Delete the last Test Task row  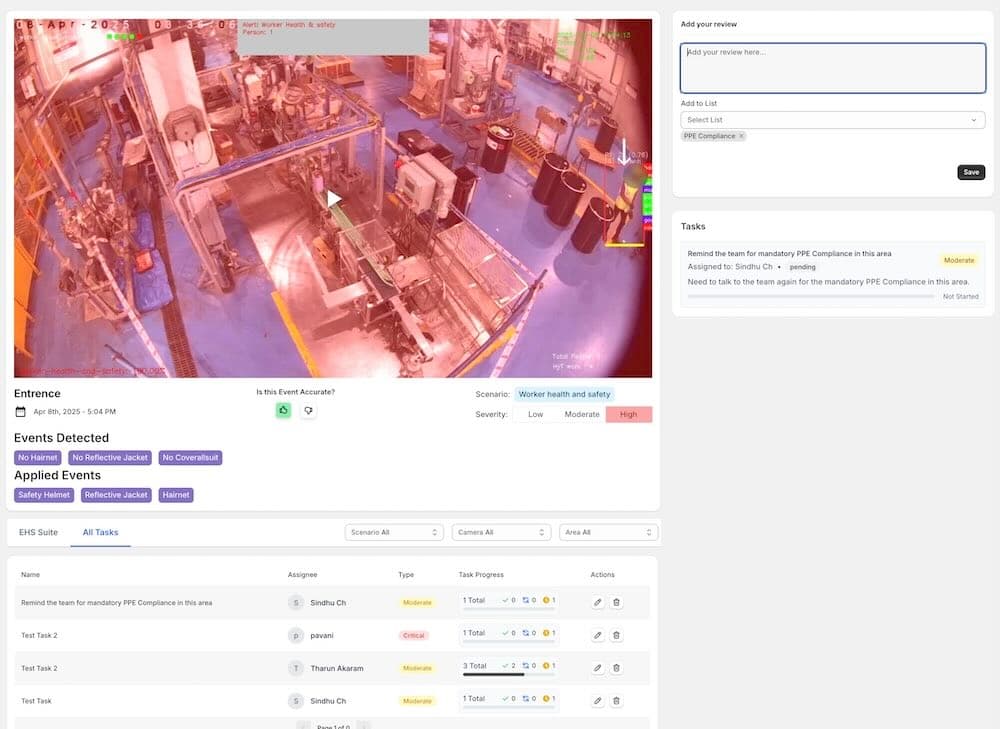tap(616, 701)
